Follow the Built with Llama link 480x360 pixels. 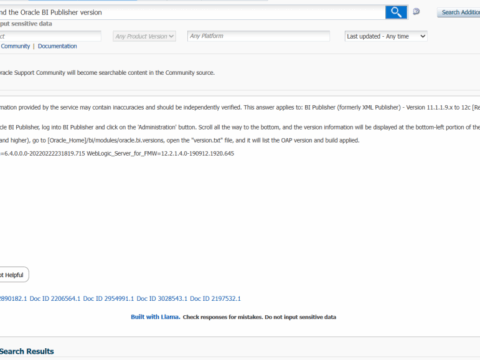[155, 317]
